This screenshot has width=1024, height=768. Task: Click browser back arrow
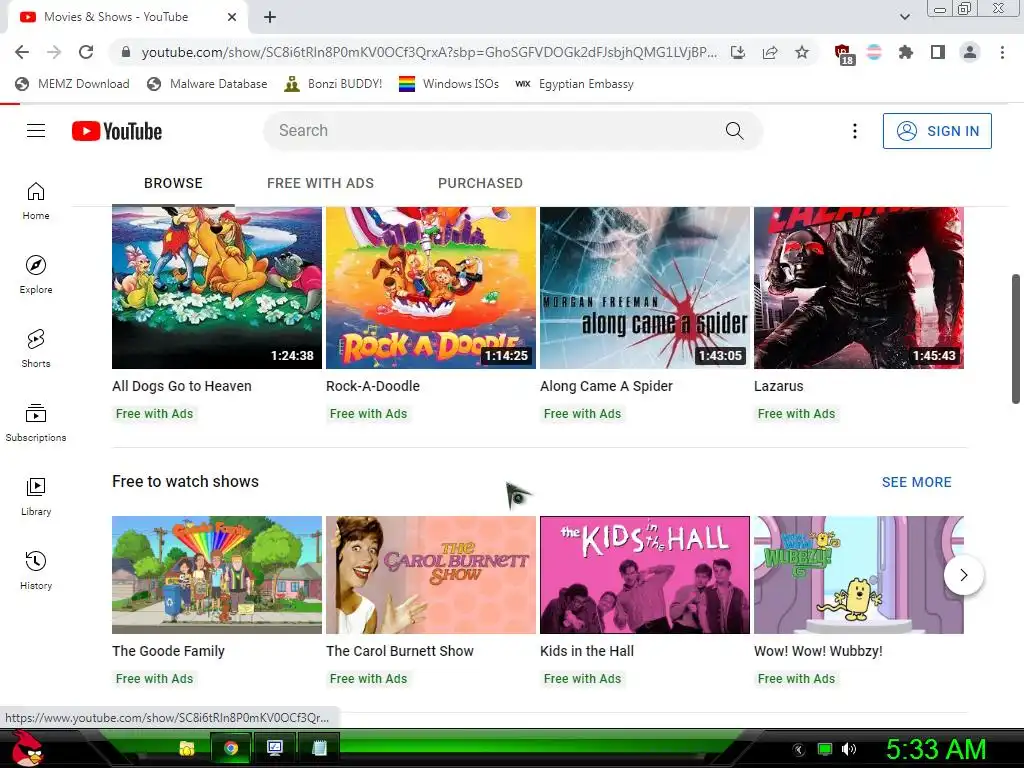coord(22,52)
